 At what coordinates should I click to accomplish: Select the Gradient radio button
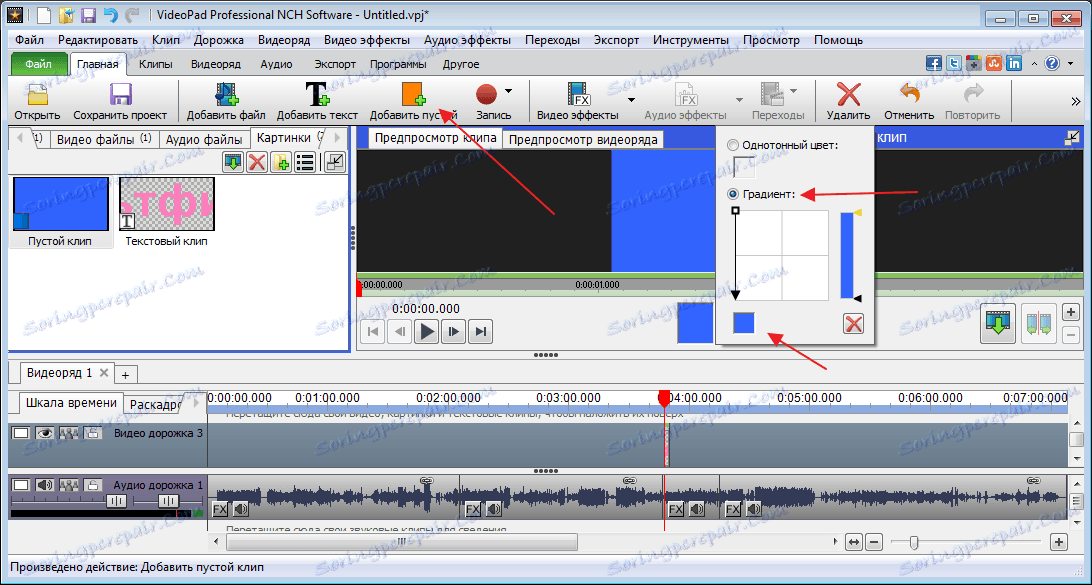734,194
